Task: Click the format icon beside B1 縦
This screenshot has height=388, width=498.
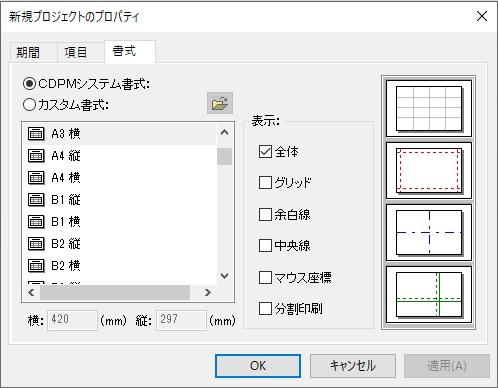Action: [x=36, y=200]
